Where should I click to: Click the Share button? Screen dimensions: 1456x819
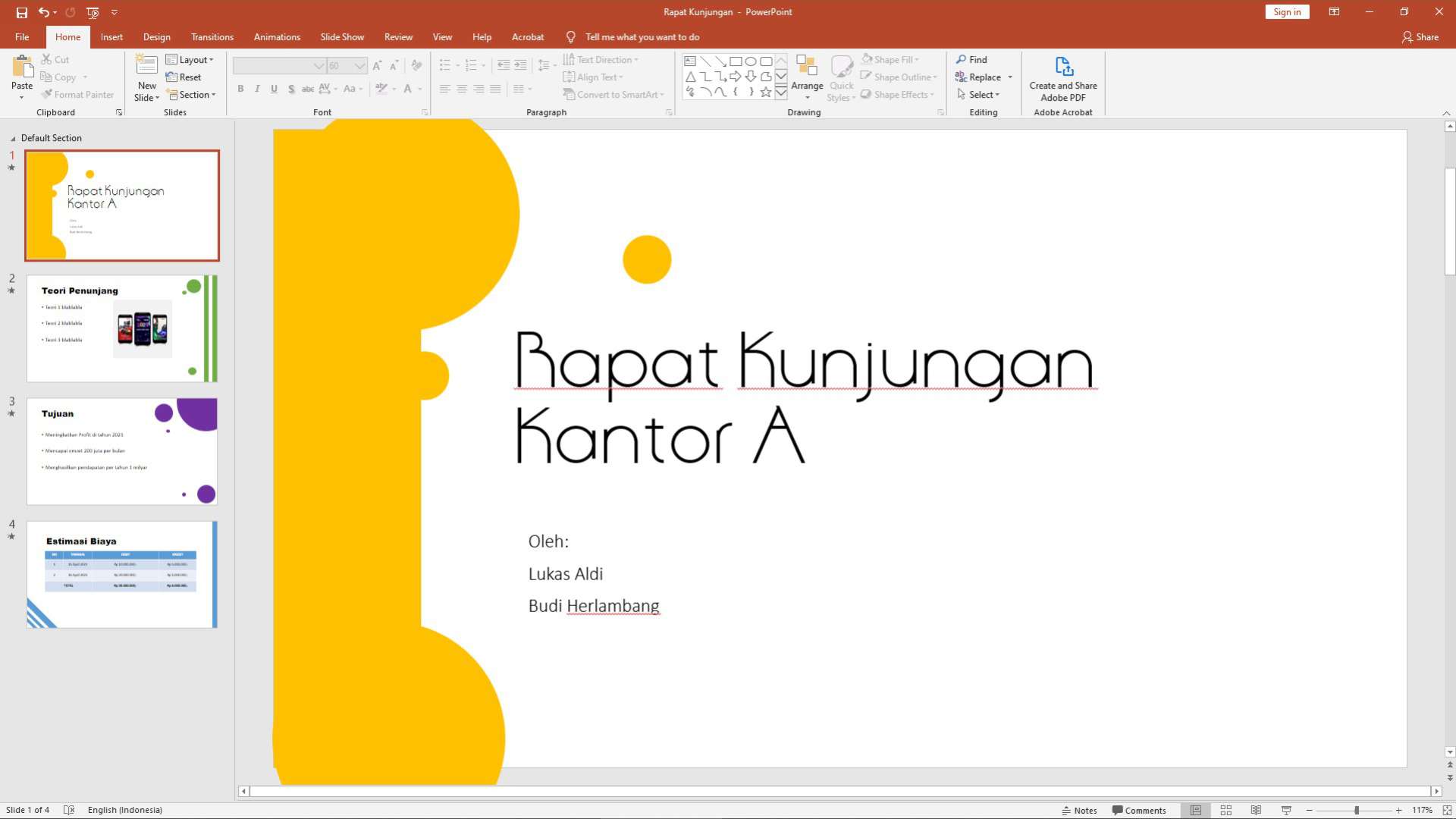1420,37
